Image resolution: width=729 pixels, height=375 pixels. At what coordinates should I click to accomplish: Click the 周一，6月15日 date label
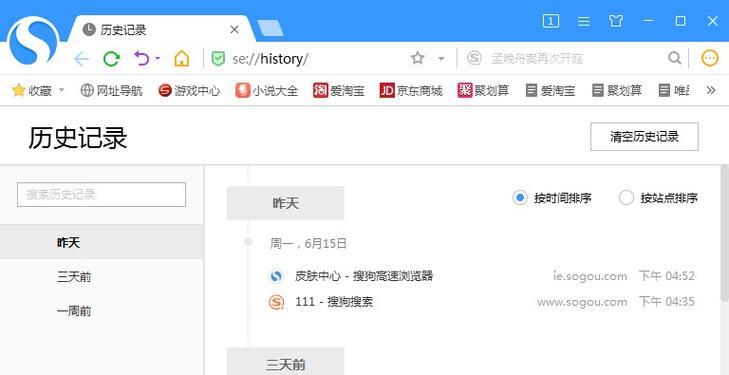pyautogui.click(x=309, y=243)
